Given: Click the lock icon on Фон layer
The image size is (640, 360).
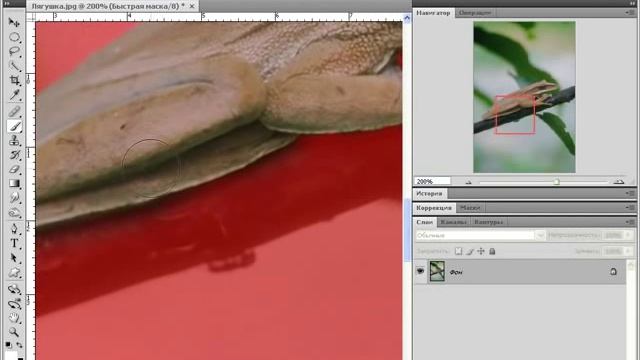Looking at the screenshot, I should (613, 271).
